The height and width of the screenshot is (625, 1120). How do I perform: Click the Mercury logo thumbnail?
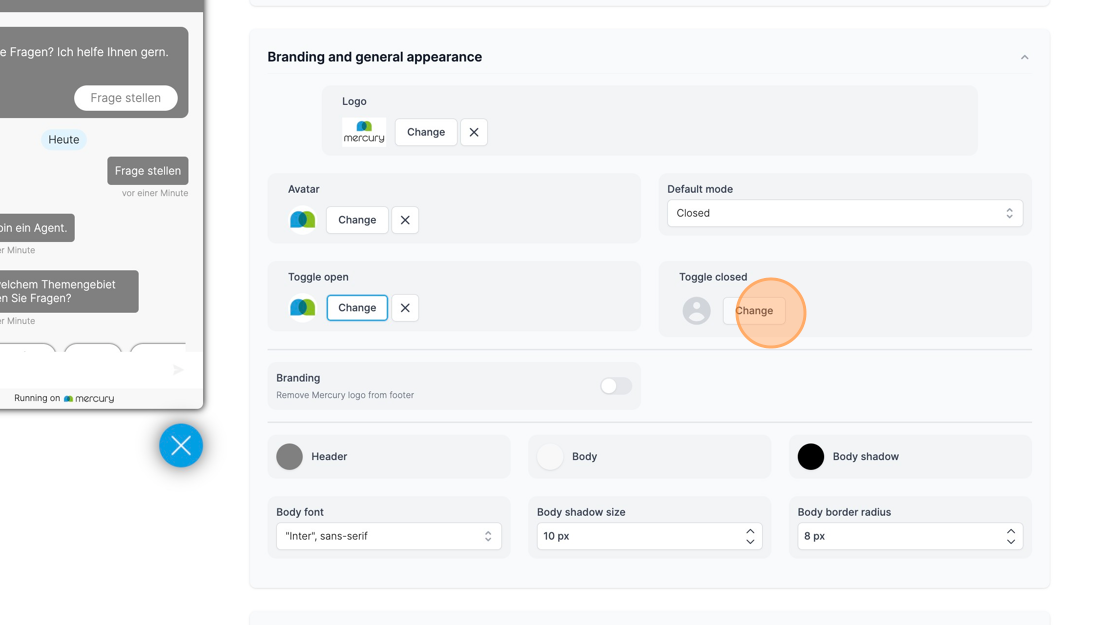point(364,132)
